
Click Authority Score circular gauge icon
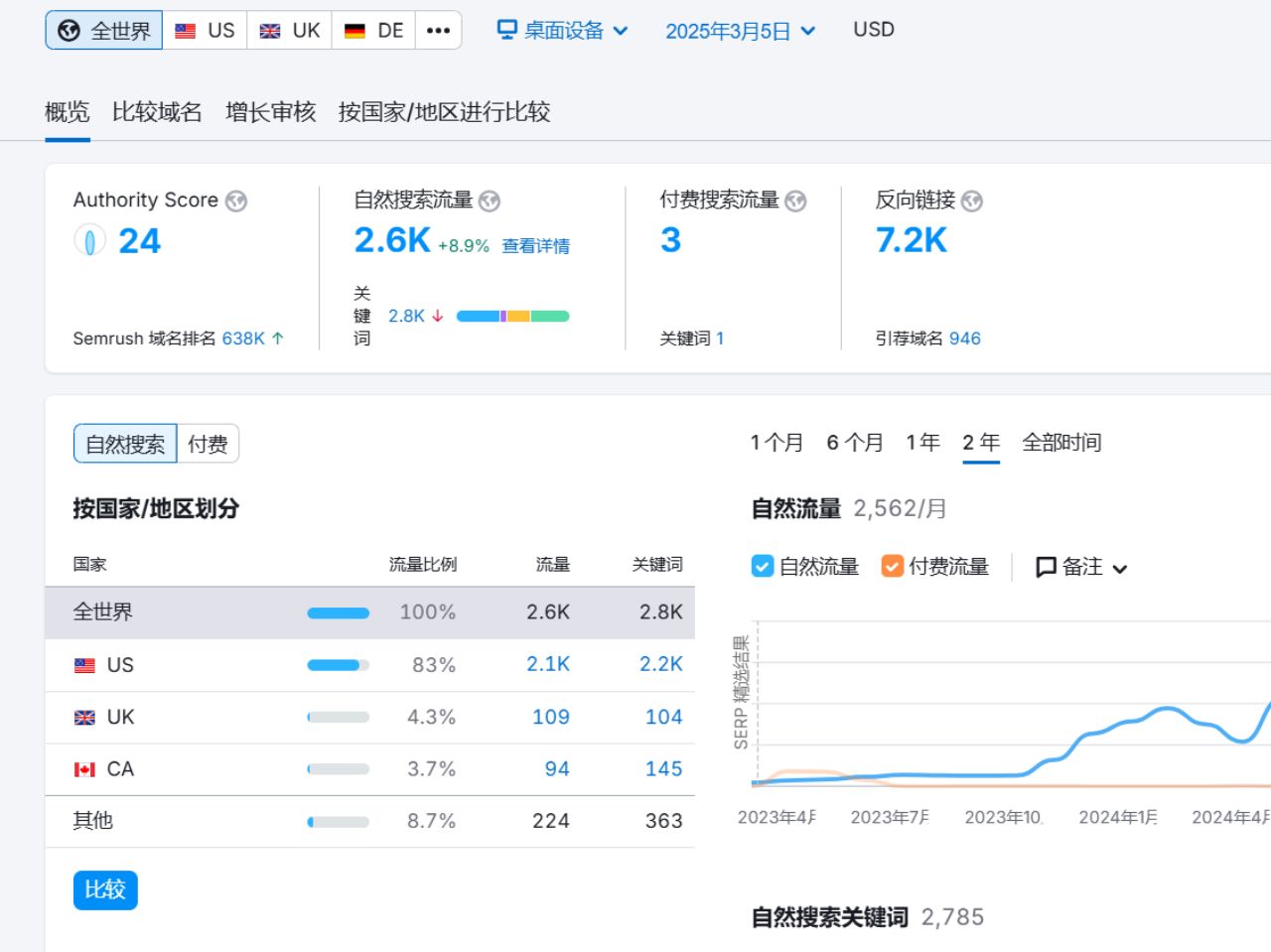click(x=89, y=241)
